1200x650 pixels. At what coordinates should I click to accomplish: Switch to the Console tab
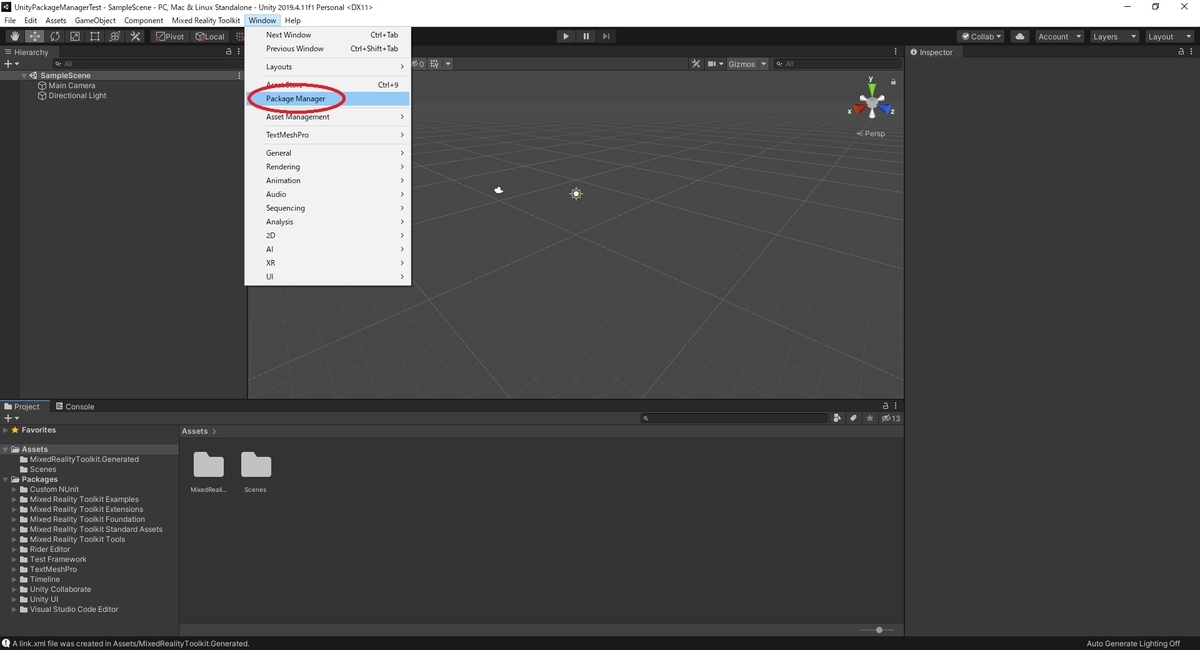tap(75, 407)
